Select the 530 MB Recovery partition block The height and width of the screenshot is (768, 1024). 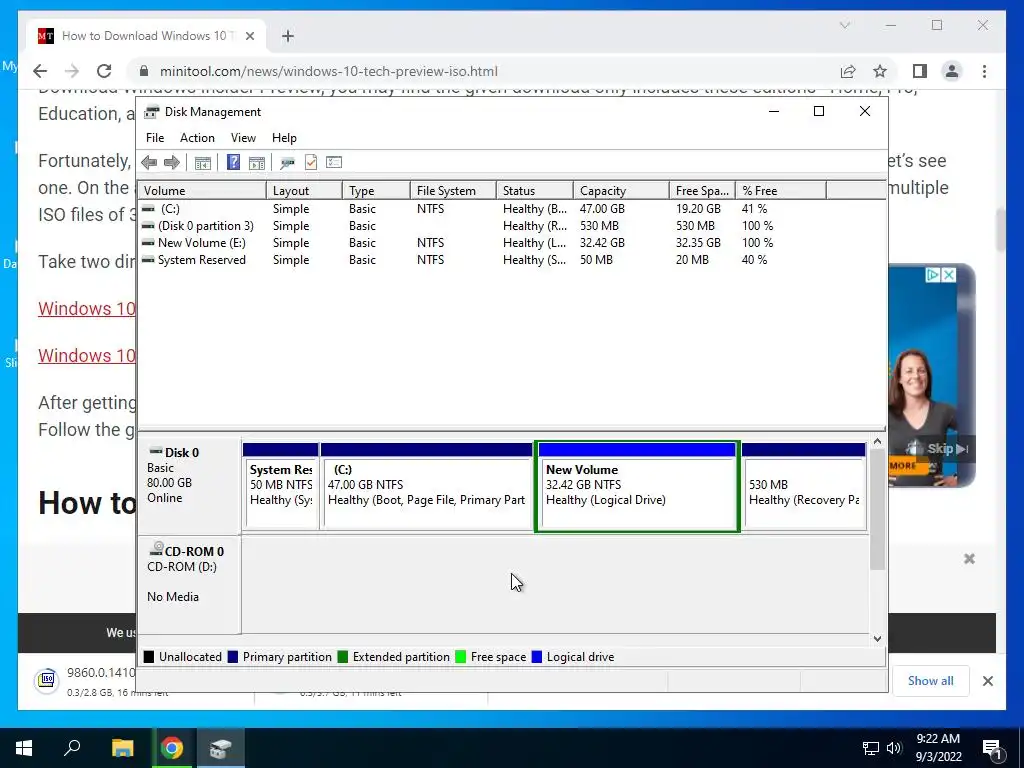click(x=804, y=487)
